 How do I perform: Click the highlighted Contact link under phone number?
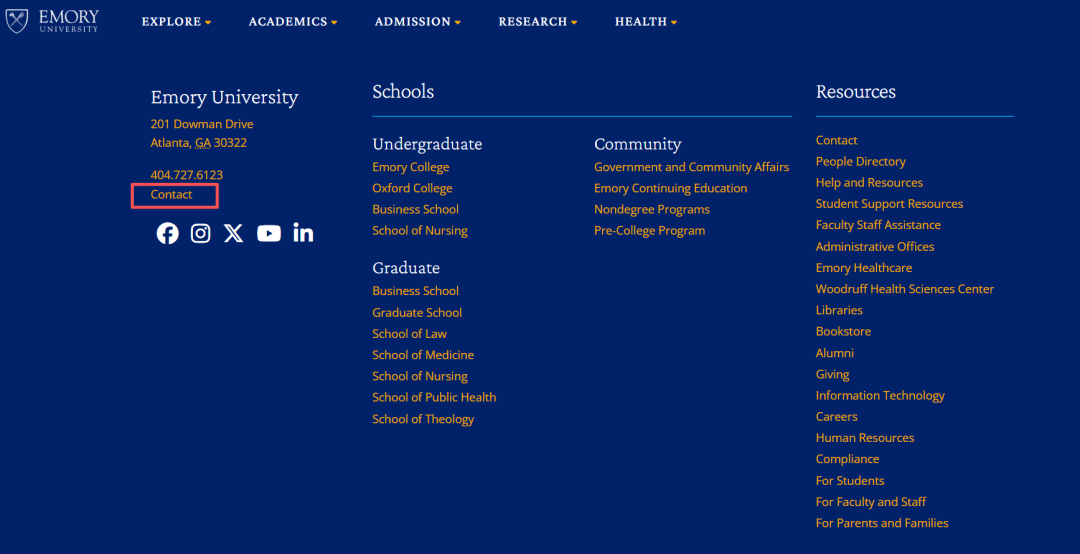(x=172, y=195)
